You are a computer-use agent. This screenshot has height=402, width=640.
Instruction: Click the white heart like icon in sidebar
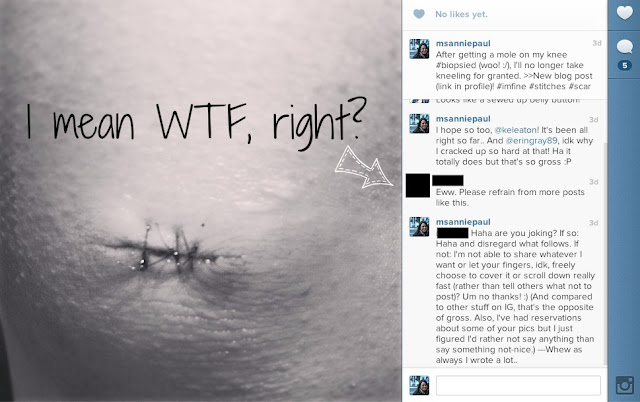[624, 13]
